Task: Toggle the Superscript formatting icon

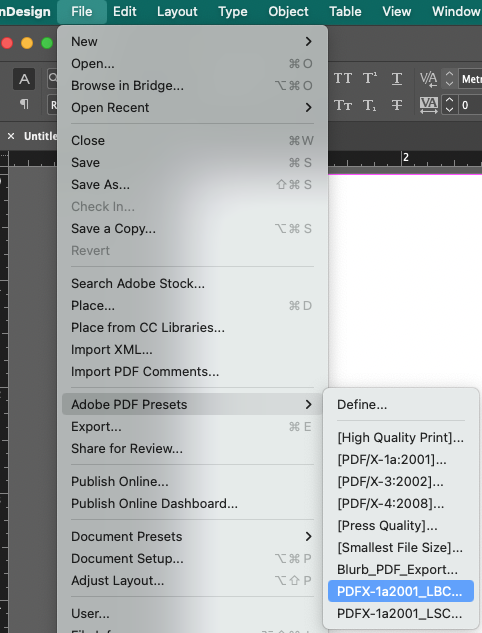Action: pyautogui.click(x=370, y=78)
